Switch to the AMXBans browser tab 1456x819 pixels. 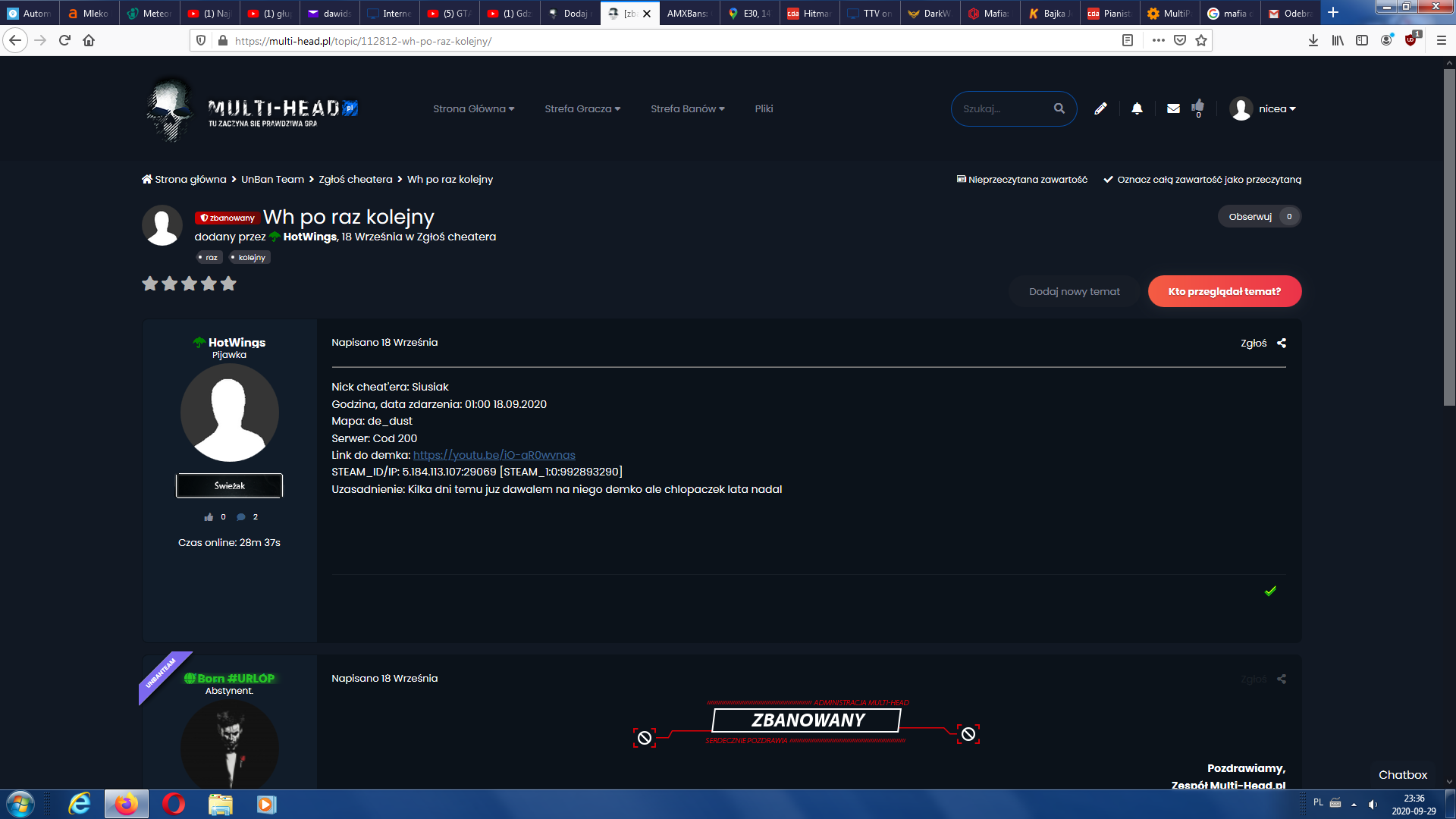687,13
